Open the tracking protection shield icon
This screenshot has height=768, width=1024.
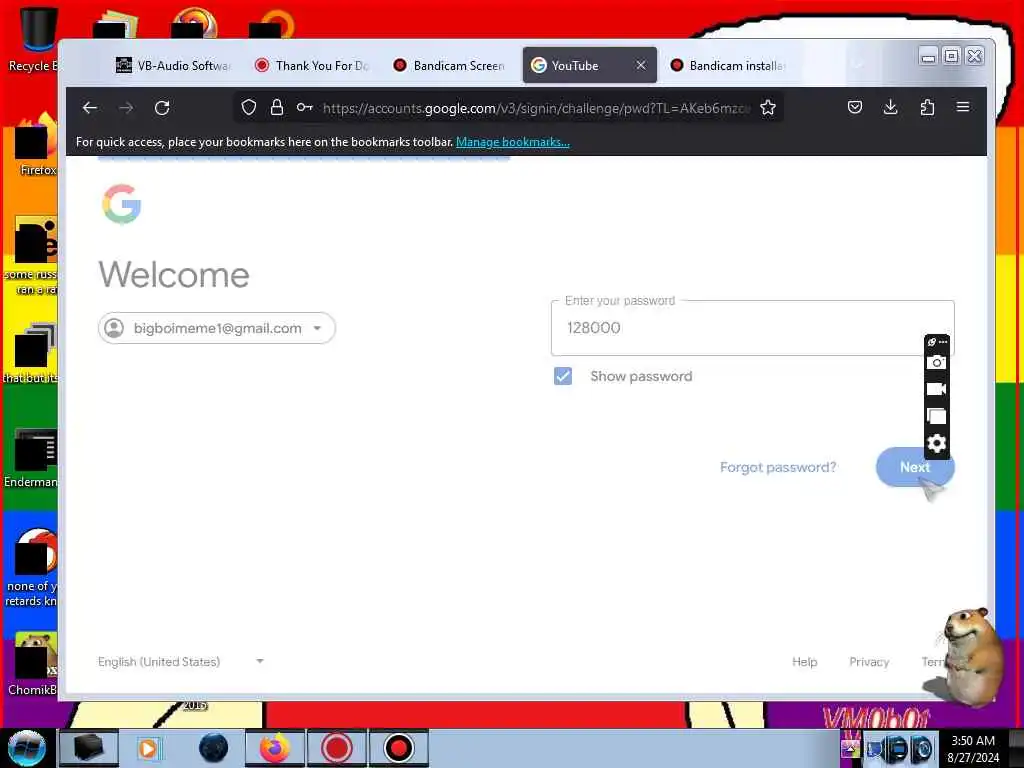tap(248, 107)
